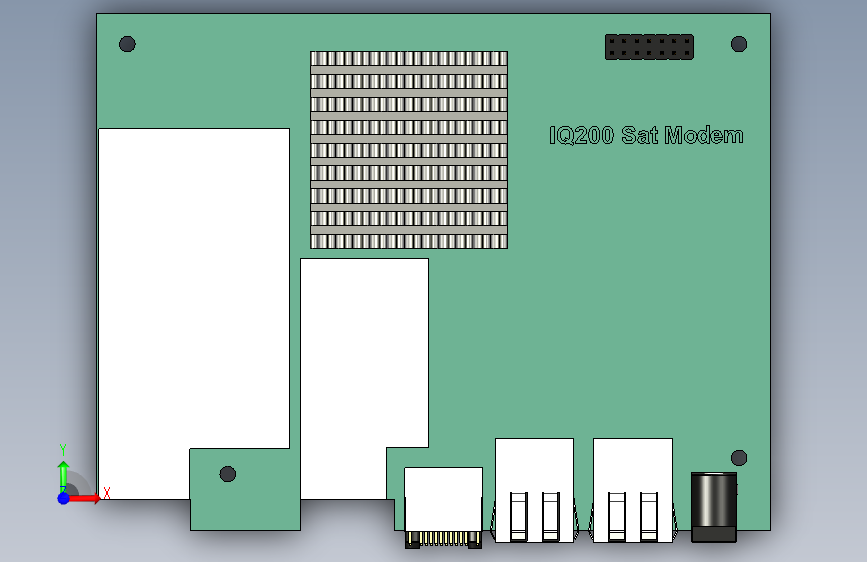Pick the top-left mounting hole

pyautogui.click(x=127, y=44)
